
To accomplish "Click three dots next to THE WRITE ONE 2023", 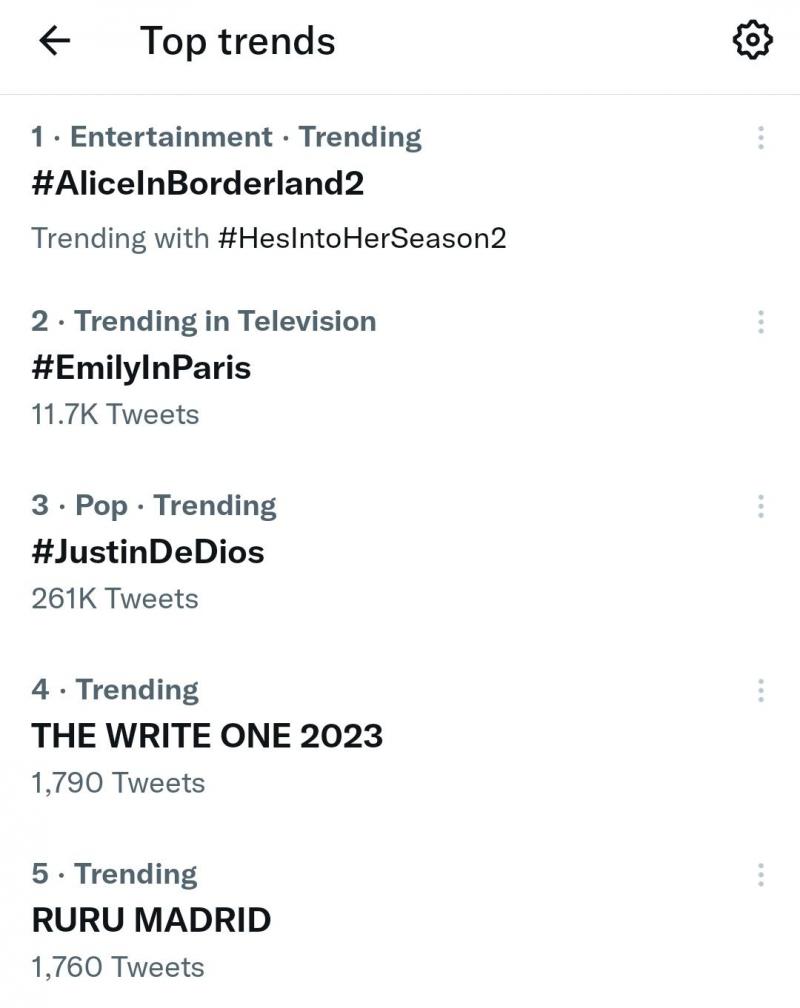I will click(761, 690).
